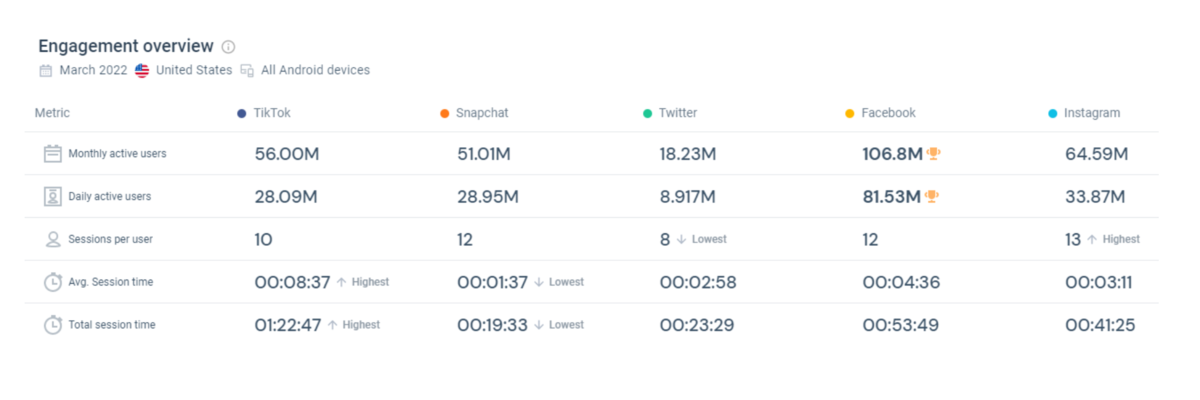Viewport: 1200px width, 400px height.
Task: Click the down arrow beside 00:01:37 Lowest
Action: click(x=539, y=283)
